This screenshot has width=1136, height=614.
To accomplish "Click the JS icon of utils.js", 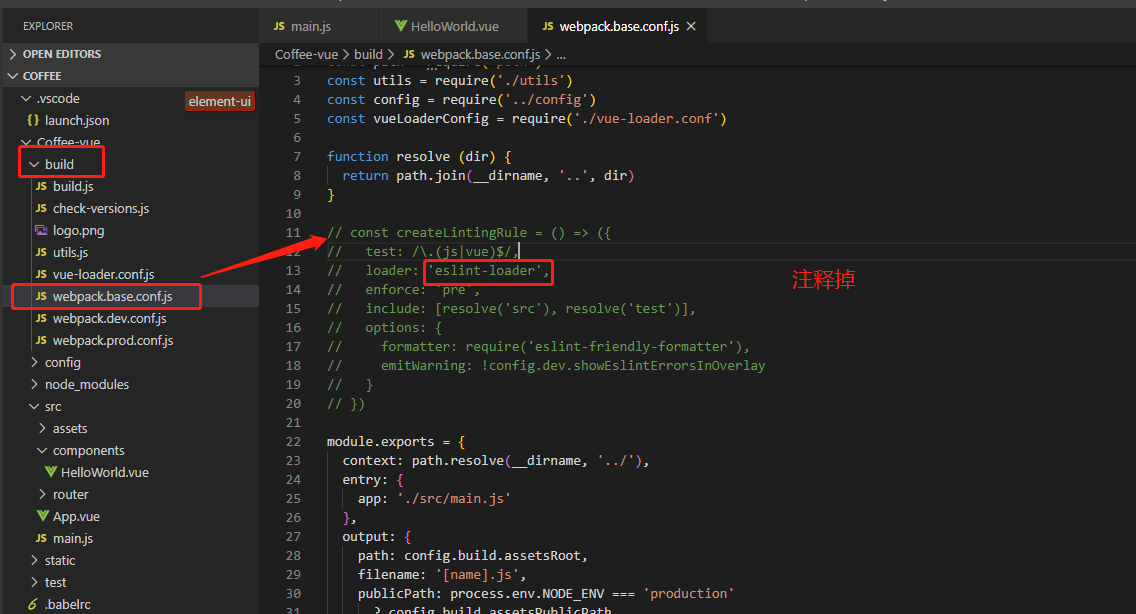I will point(41,252).
